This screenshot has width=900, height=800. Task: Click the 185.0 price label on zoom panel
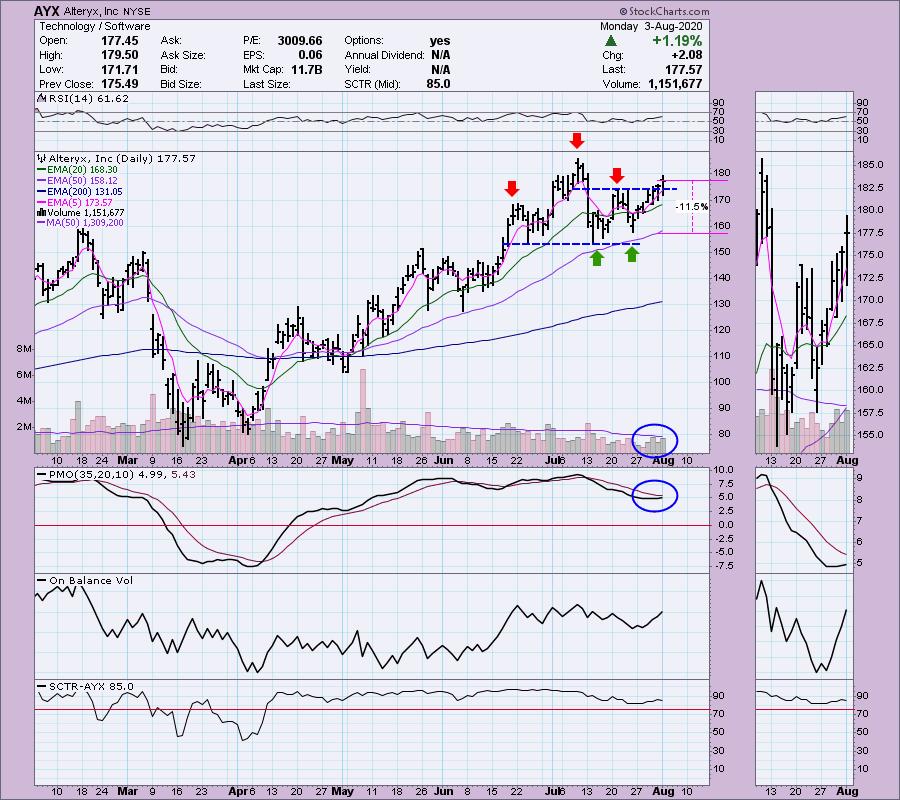(x=869, y=165)
